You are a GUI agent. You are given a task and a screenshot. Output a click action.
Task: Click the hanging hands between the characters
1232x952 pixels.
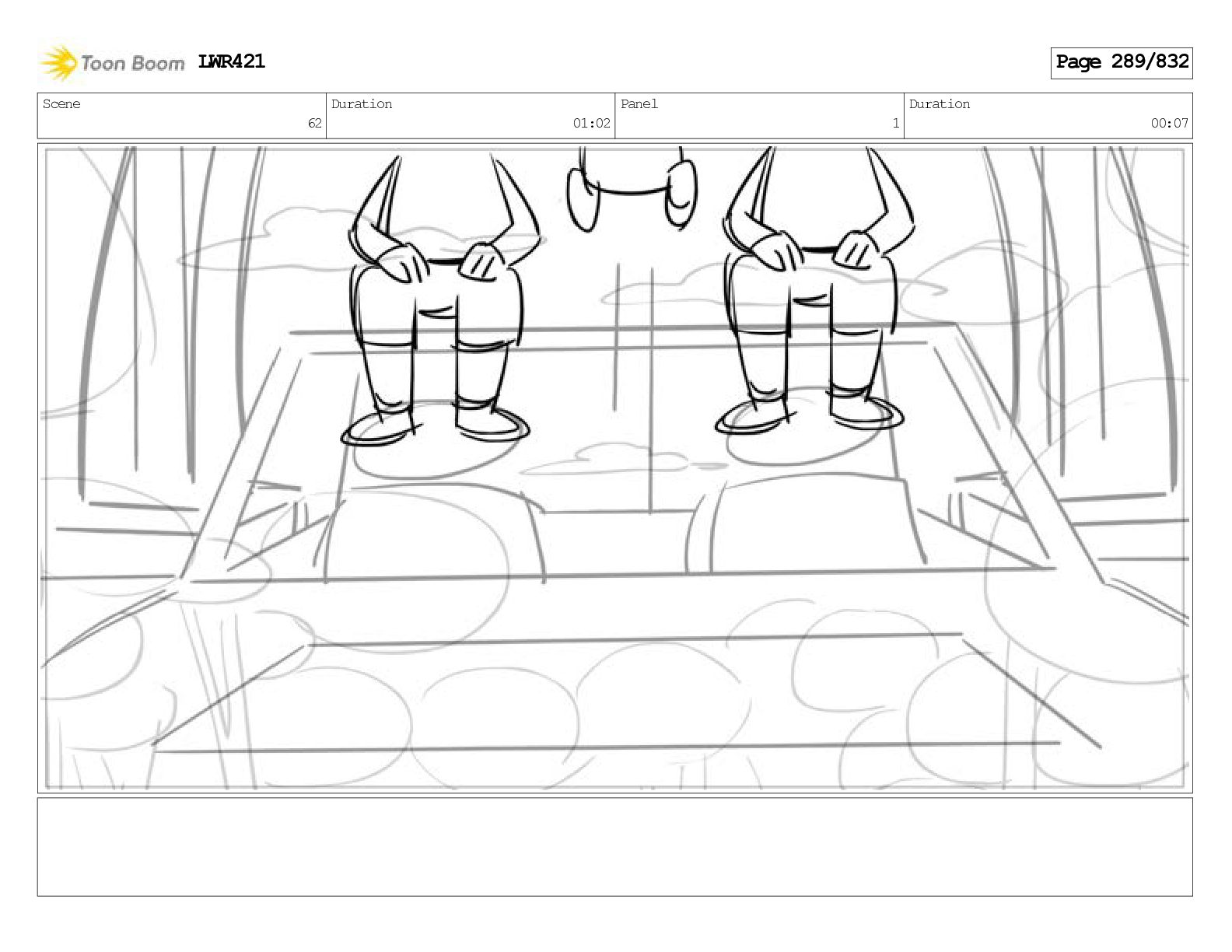click(632, 191)
